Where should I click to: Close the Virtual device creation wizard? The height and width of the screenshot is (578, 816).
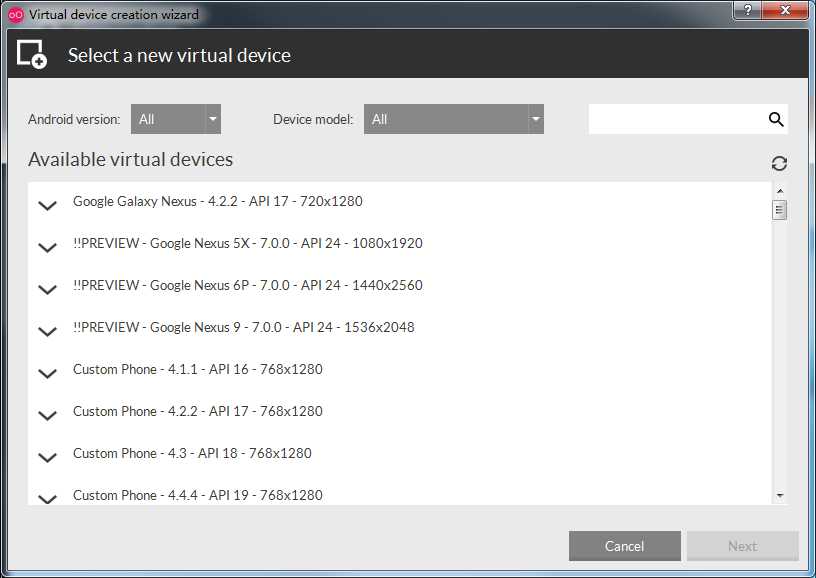(786, 10)
